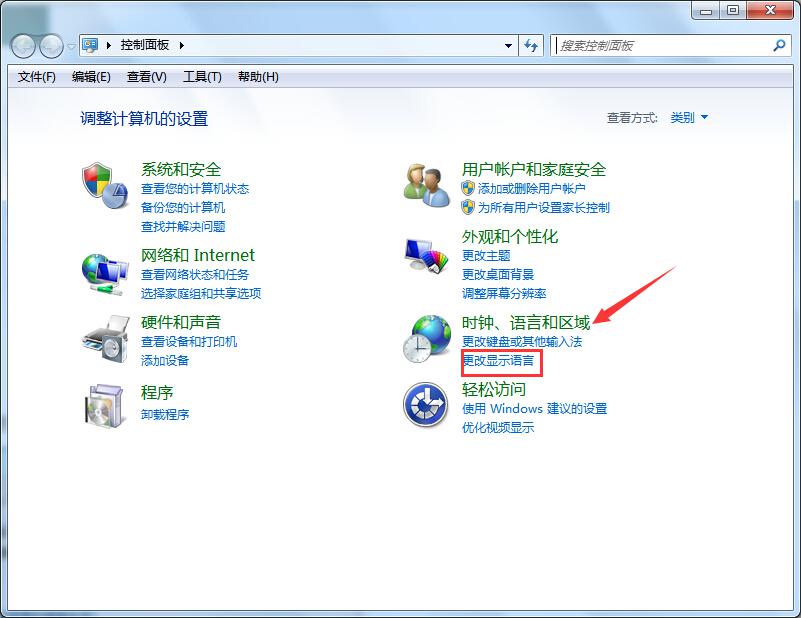Maximize the Control Panel window
Image resolution: width=801 pixels, height=618 pixels.
733,10
